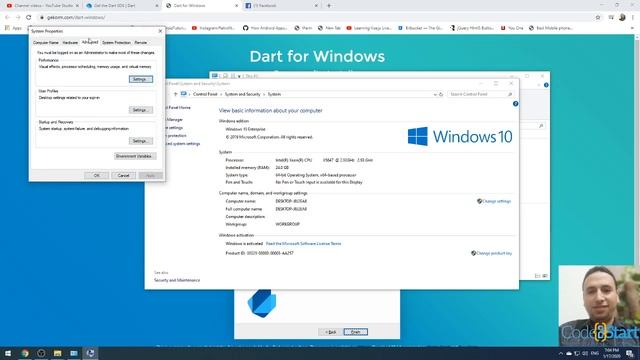This screenshot has height=360, width=640.
Task: Click Back in the Dart installer
Action: click(331, 332)
